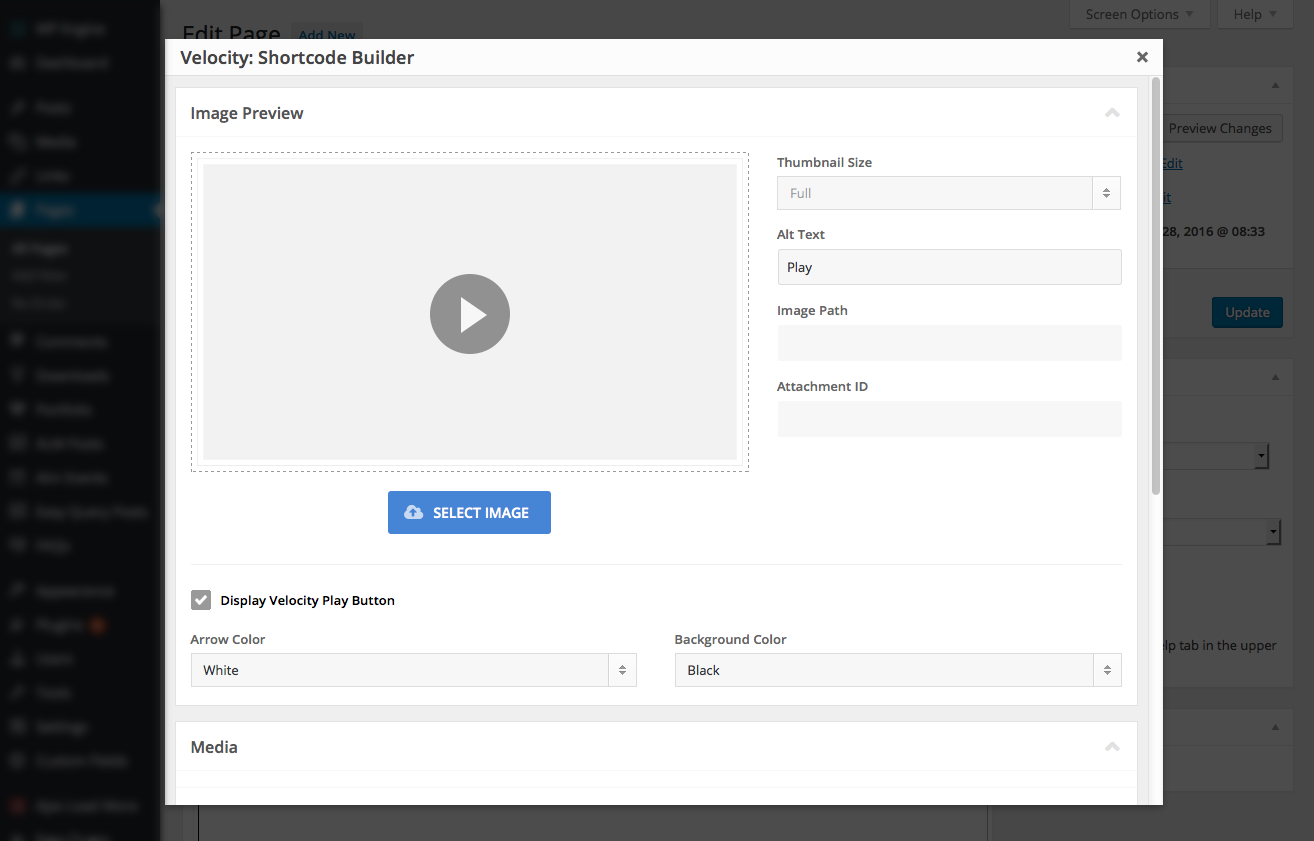Viewport: 1314px width, 841px height.
Task: Click the play icon in image preview
Action: 470,314
